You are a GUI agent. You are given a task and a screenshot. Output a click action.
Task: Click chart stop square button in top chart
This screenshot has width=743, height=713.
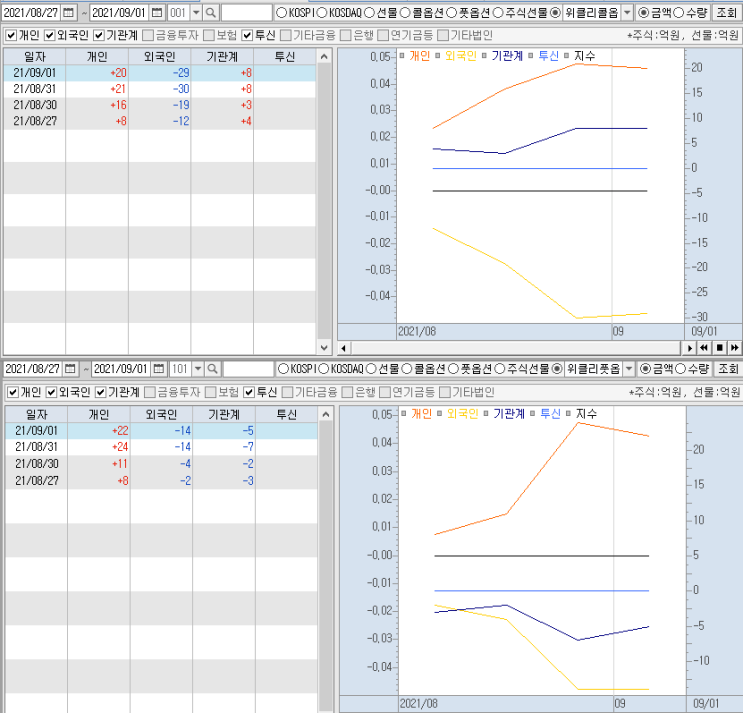coord(719,348)
